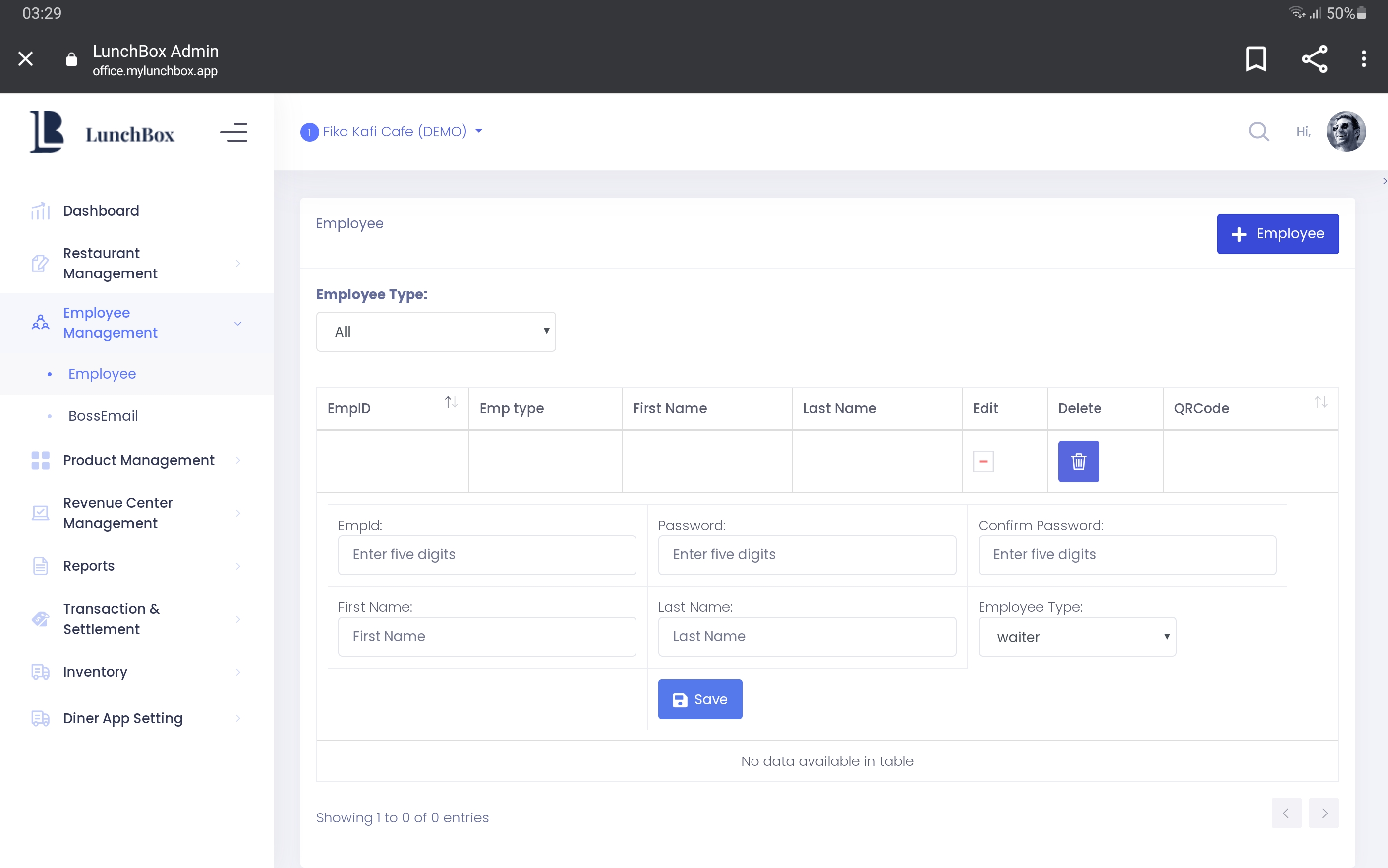Expand the Product Management menu

click(138, 460)
